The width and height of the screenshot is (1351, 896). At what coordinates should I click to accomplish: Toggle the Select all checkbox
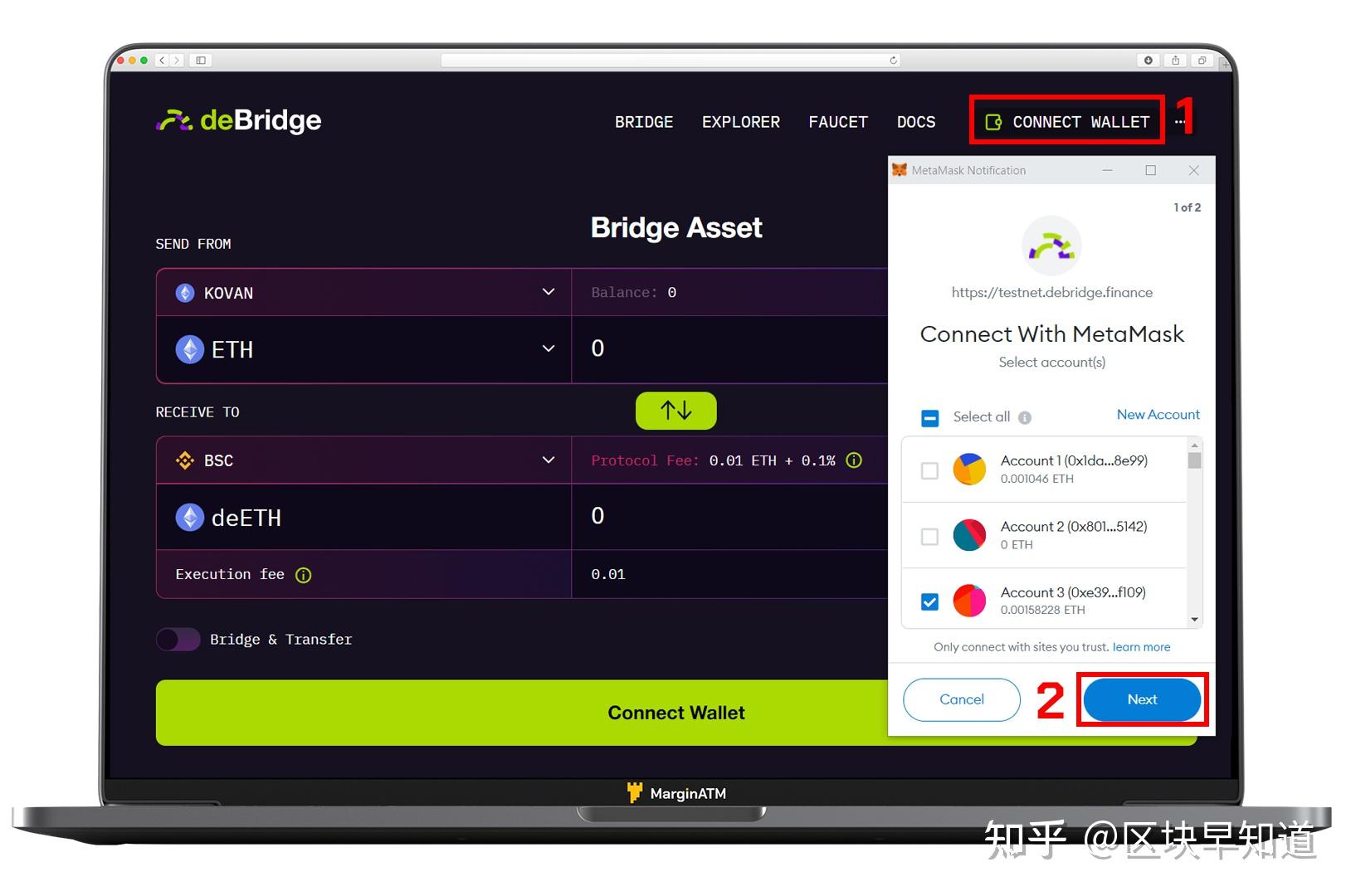point(930,417)
